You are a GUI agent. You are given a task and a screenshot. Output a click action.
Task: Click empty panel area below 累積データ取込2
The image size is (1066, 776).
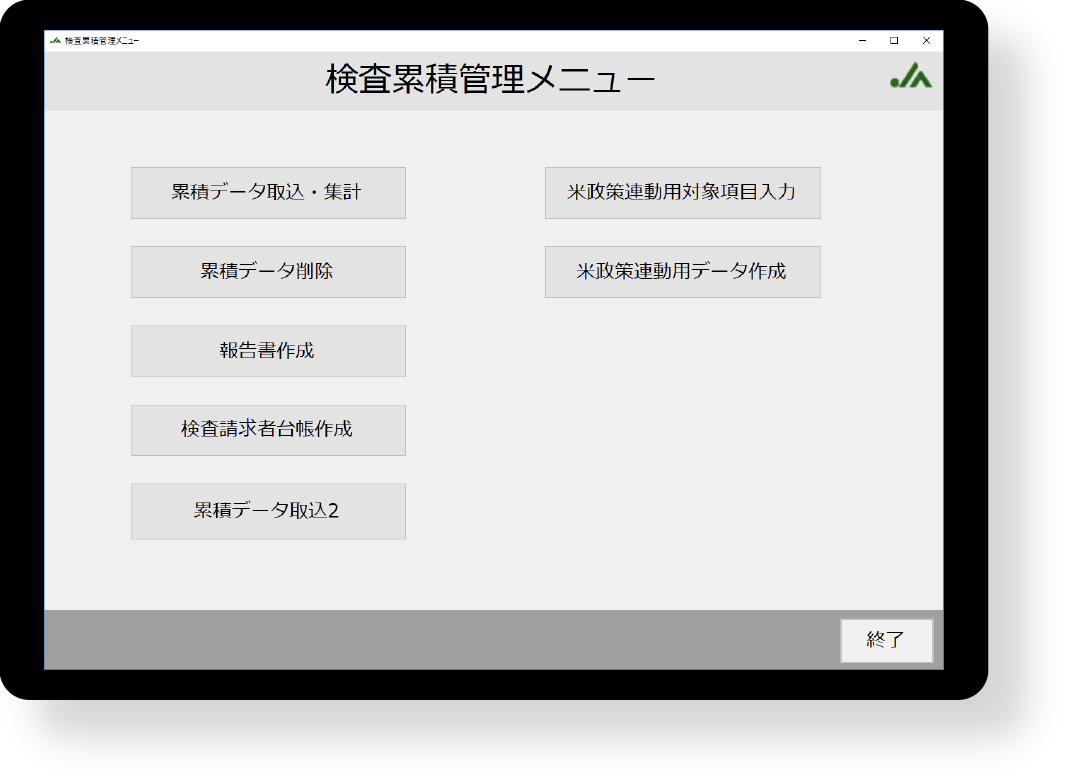point(268,575)
